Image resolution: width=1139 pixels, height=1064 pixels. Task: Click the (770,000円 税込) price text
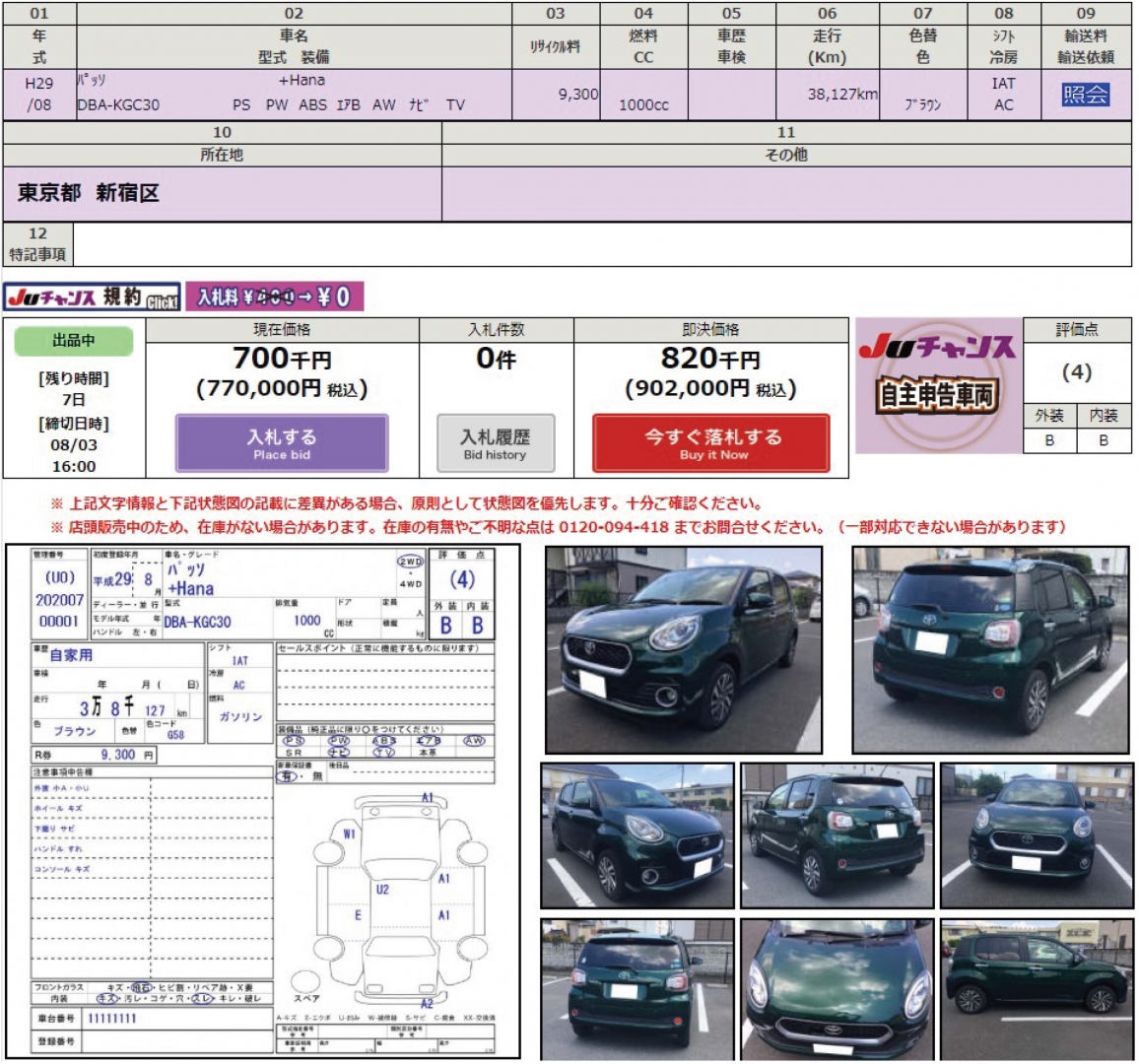(282, 389)
